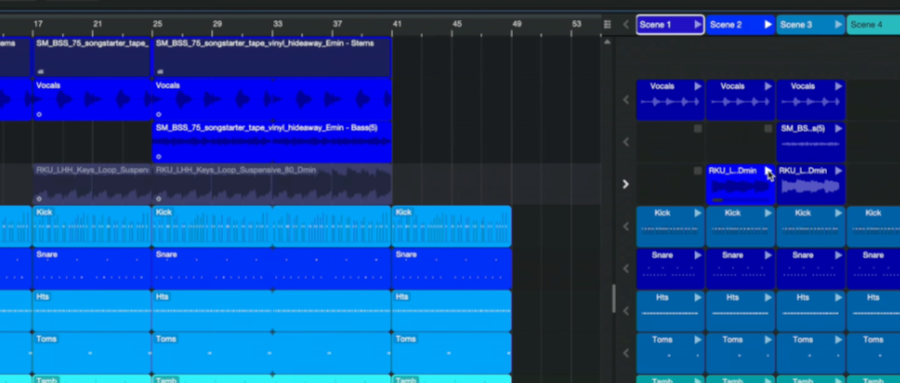Play the RKU_L..Dmin cell under Scene 3
Viewport: 900px width, 383px height.
838,171
